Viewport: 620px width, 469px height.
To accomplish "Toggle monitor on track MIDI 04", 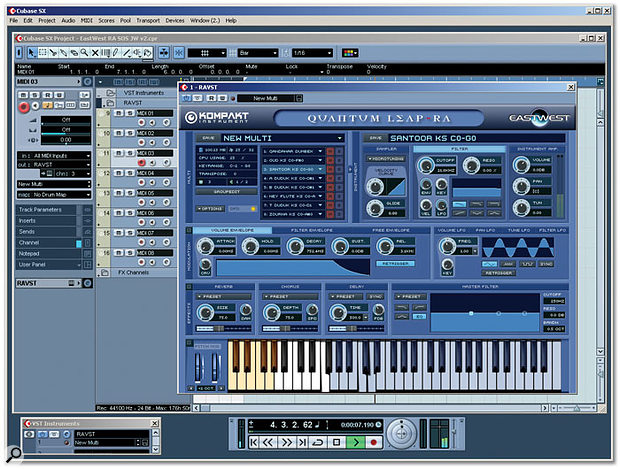I will click(152, 182).
